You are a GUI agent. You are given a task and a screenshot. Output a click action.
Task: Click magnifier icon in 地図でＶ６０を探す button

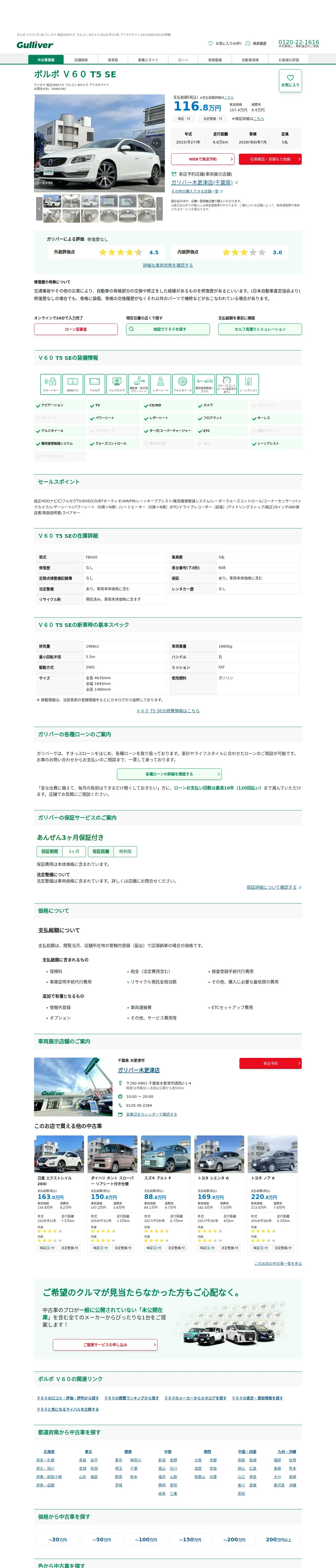[131, 329]
